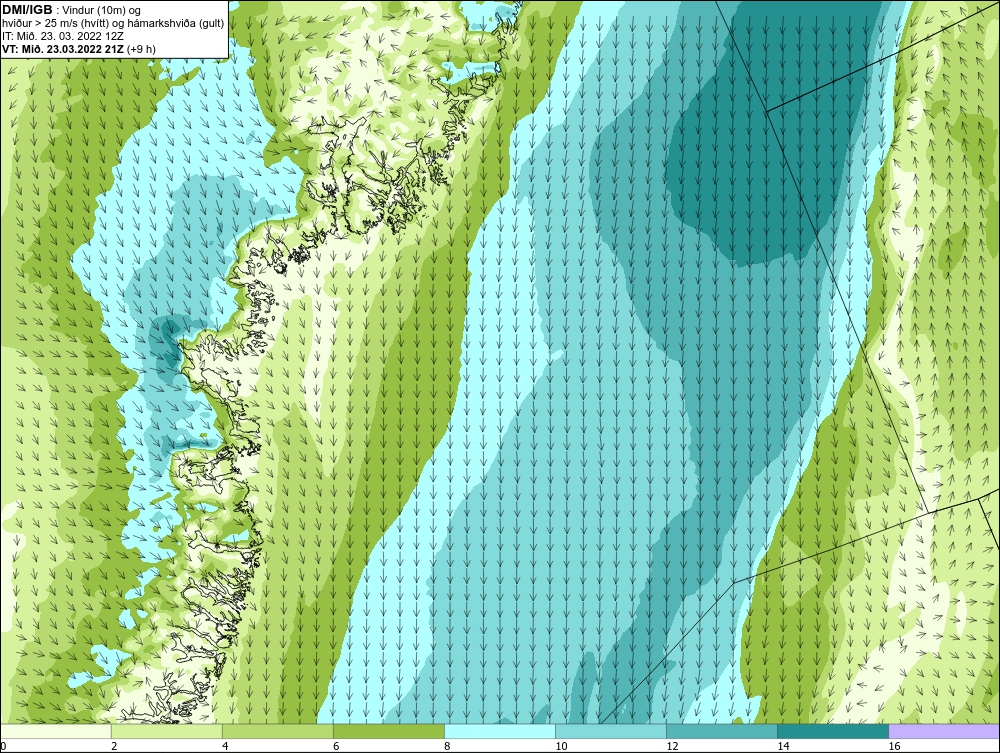Click the IT: Mið. 23. 03. 2022 12Z line
Image resolution: width=1000 pixels, height=753 pixels.
63,36
